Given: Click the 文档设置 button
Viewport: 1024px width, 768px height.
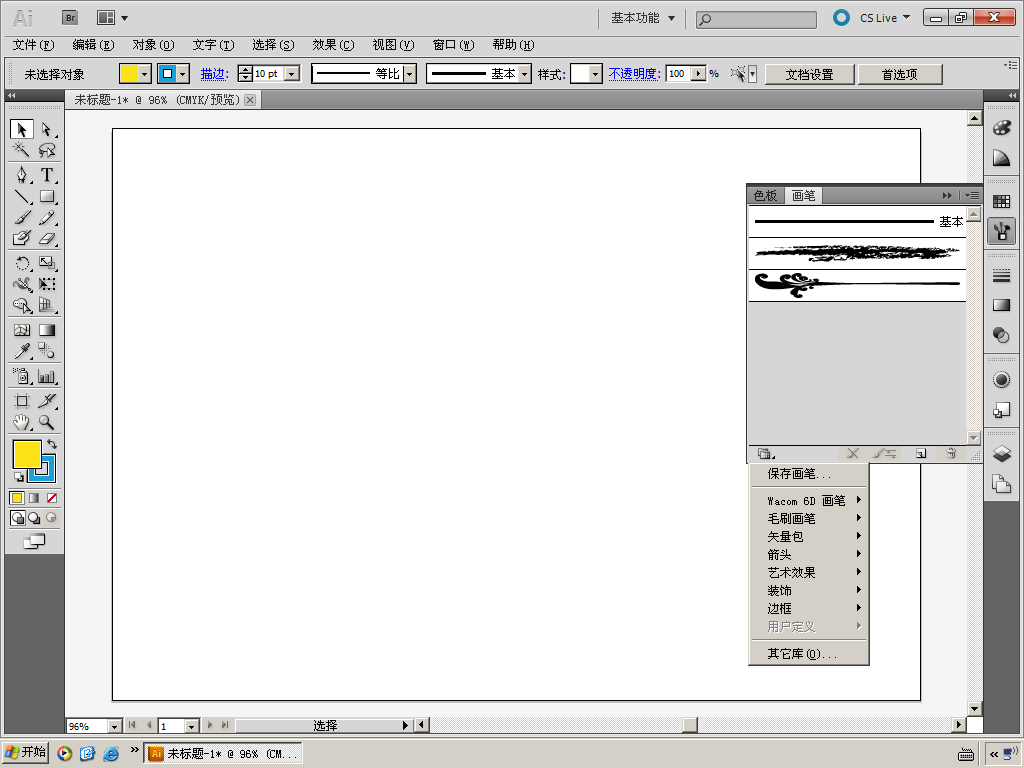Looking at the screenshot, I should (x=809, y=74).
